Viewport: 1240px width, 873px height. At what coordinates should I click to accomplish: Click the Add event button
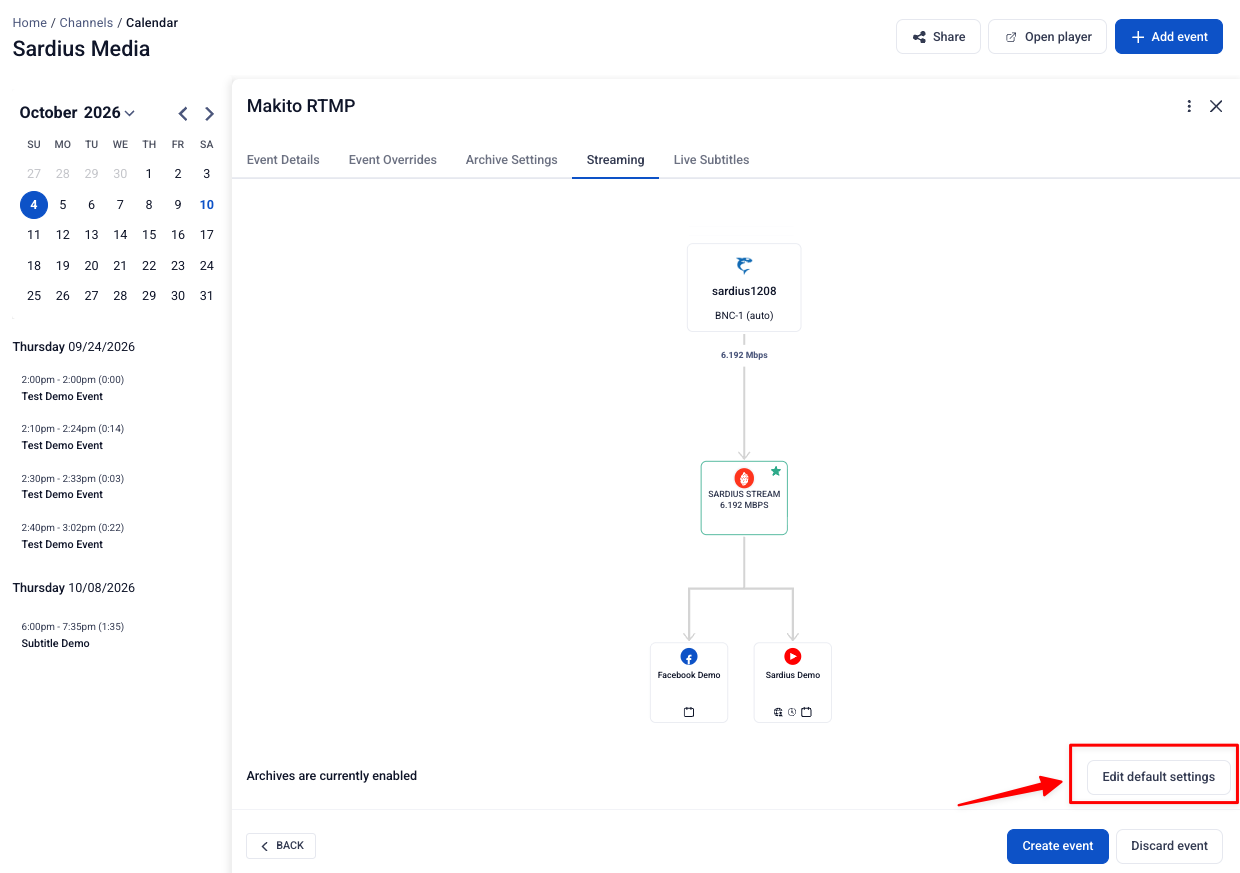tap(1169, 37)
